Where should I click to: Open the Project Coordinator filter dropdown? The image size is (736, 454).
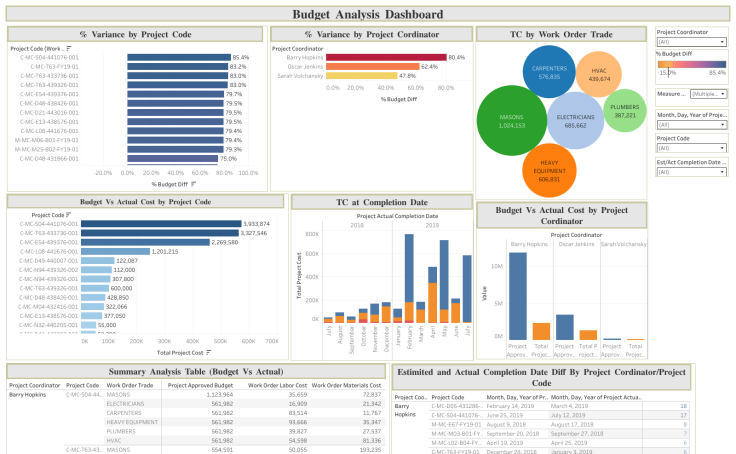690,42
